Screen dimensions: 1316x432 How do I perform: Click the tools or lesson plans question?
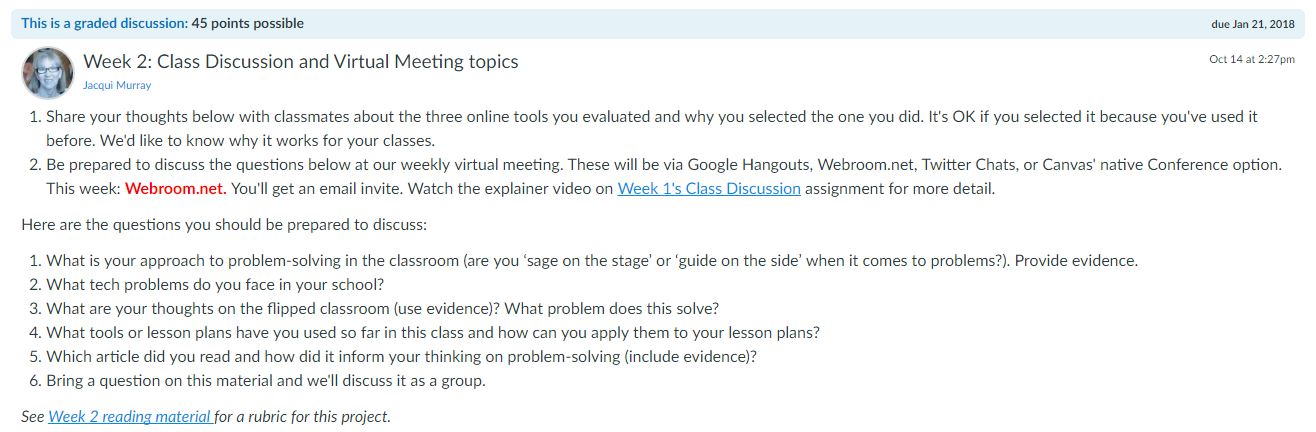[x=433, y=332]
